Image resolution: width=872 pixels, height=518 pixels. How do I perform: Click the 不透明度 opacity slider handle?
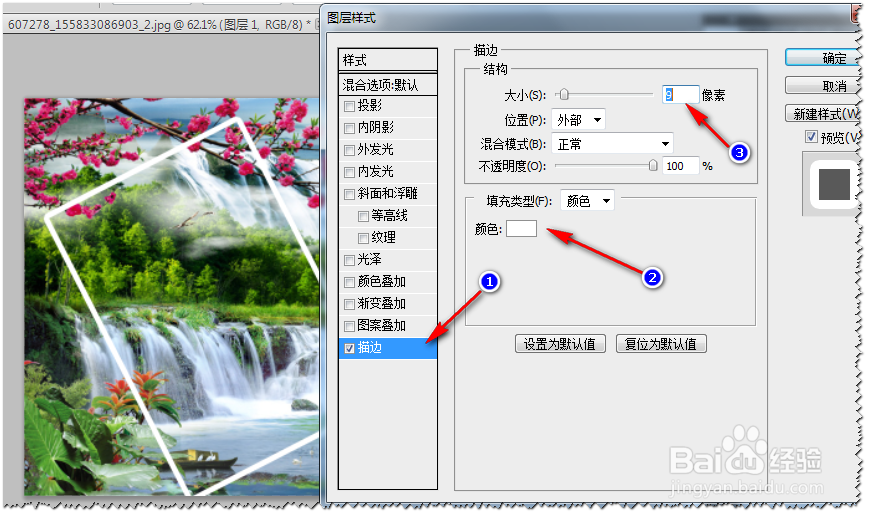[x=653, y=165]
